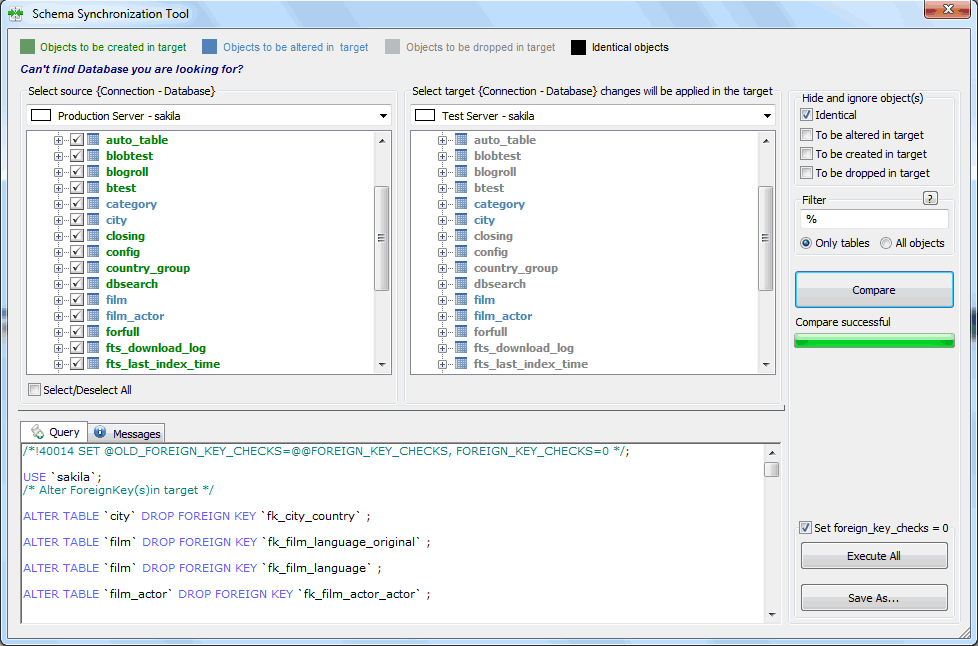Open the source Production Server dropdown
978x646 pixels.
383,116
